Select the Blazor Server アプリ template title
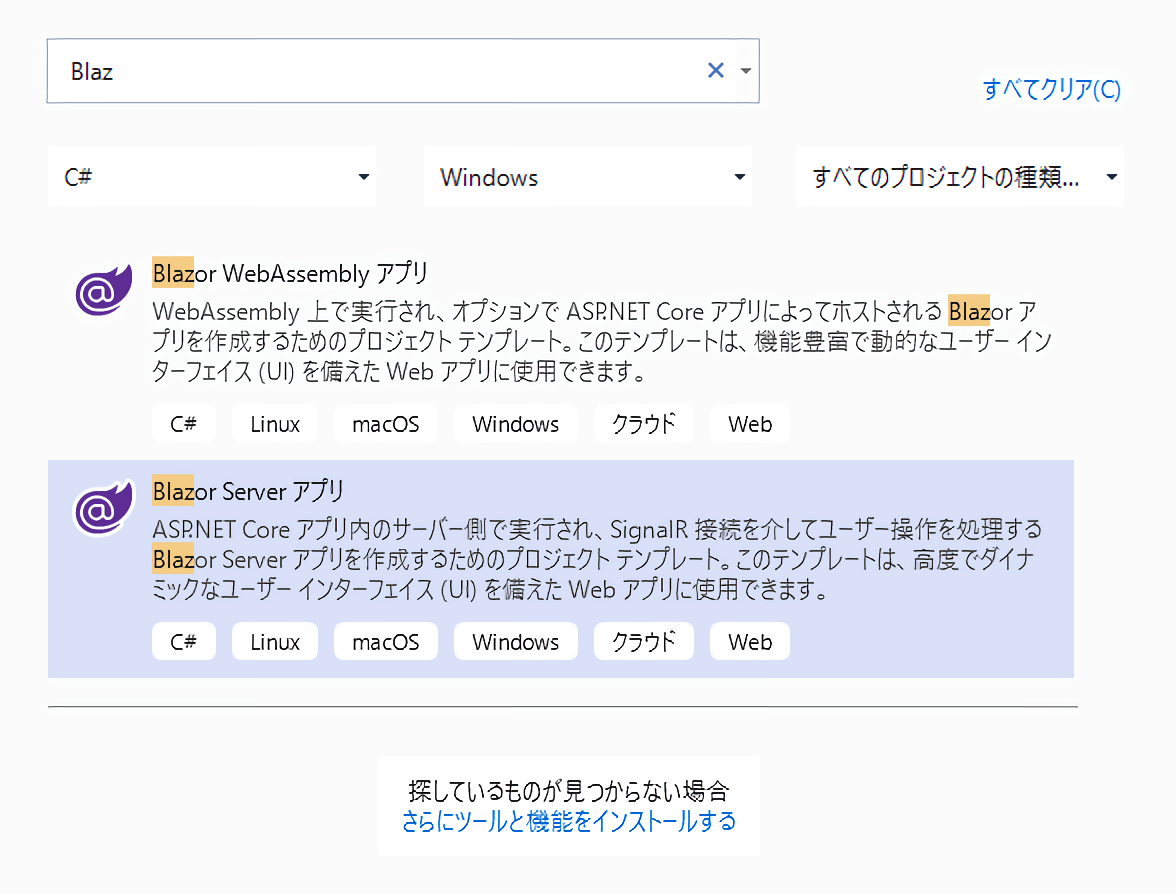Screen dimensions: 1176x894 pyautogui.click(x=248, y=491)
